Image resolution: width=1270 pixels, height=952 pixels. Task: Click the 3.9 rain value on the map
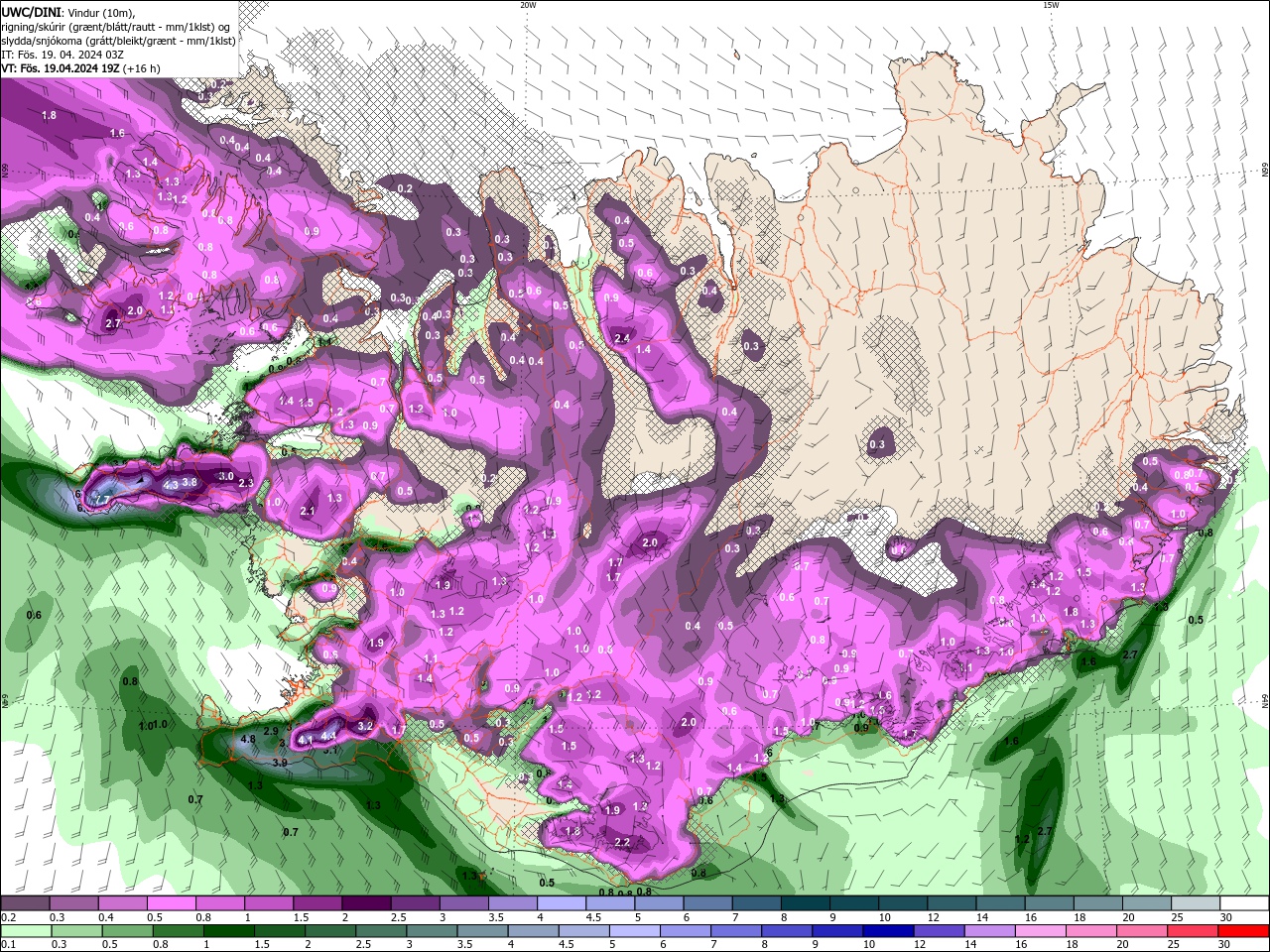coord(280,763)
